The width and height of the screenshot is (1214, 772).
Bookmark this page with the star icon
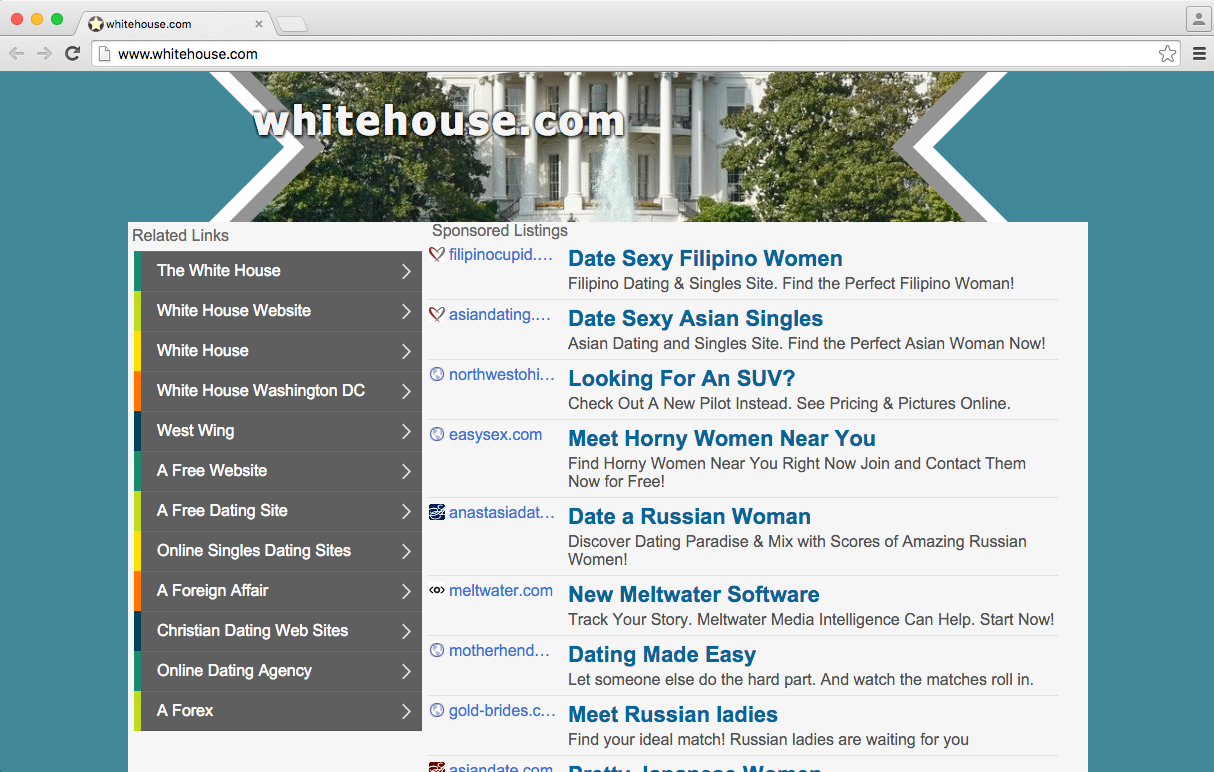(x=1167, y=54)
